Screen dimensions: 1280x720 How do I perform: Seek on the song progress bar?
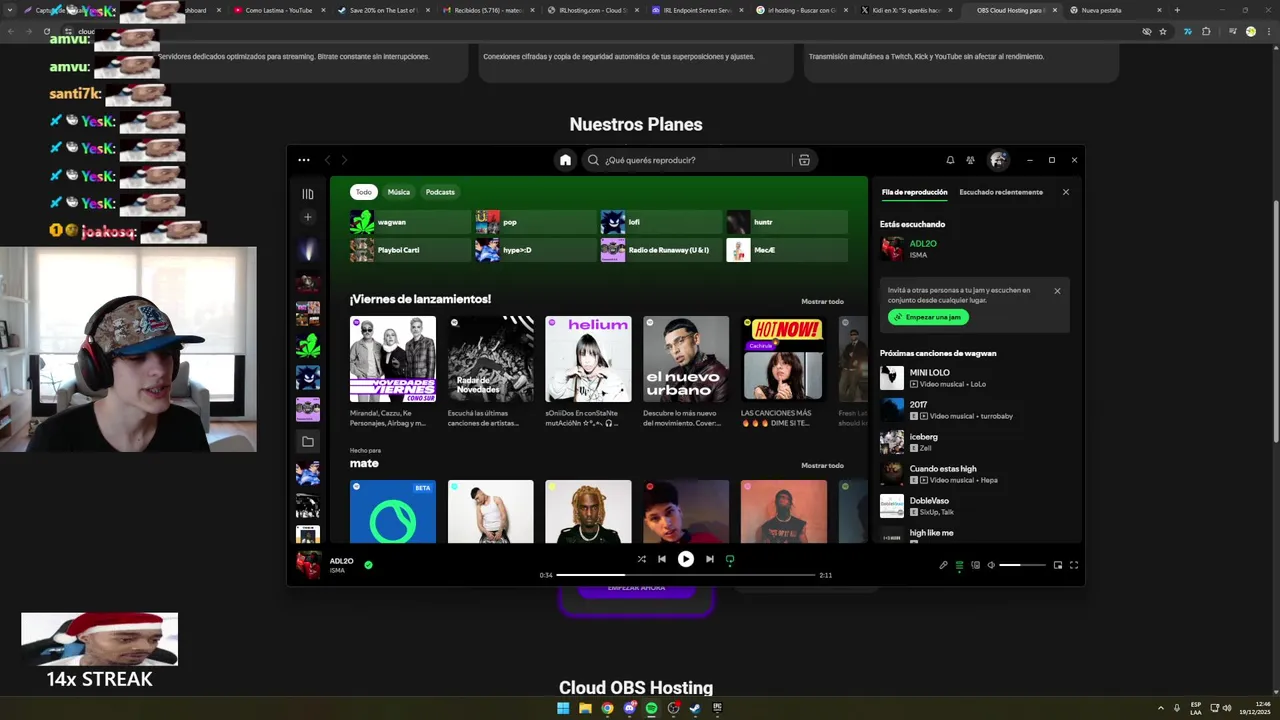tap(686, 575)
